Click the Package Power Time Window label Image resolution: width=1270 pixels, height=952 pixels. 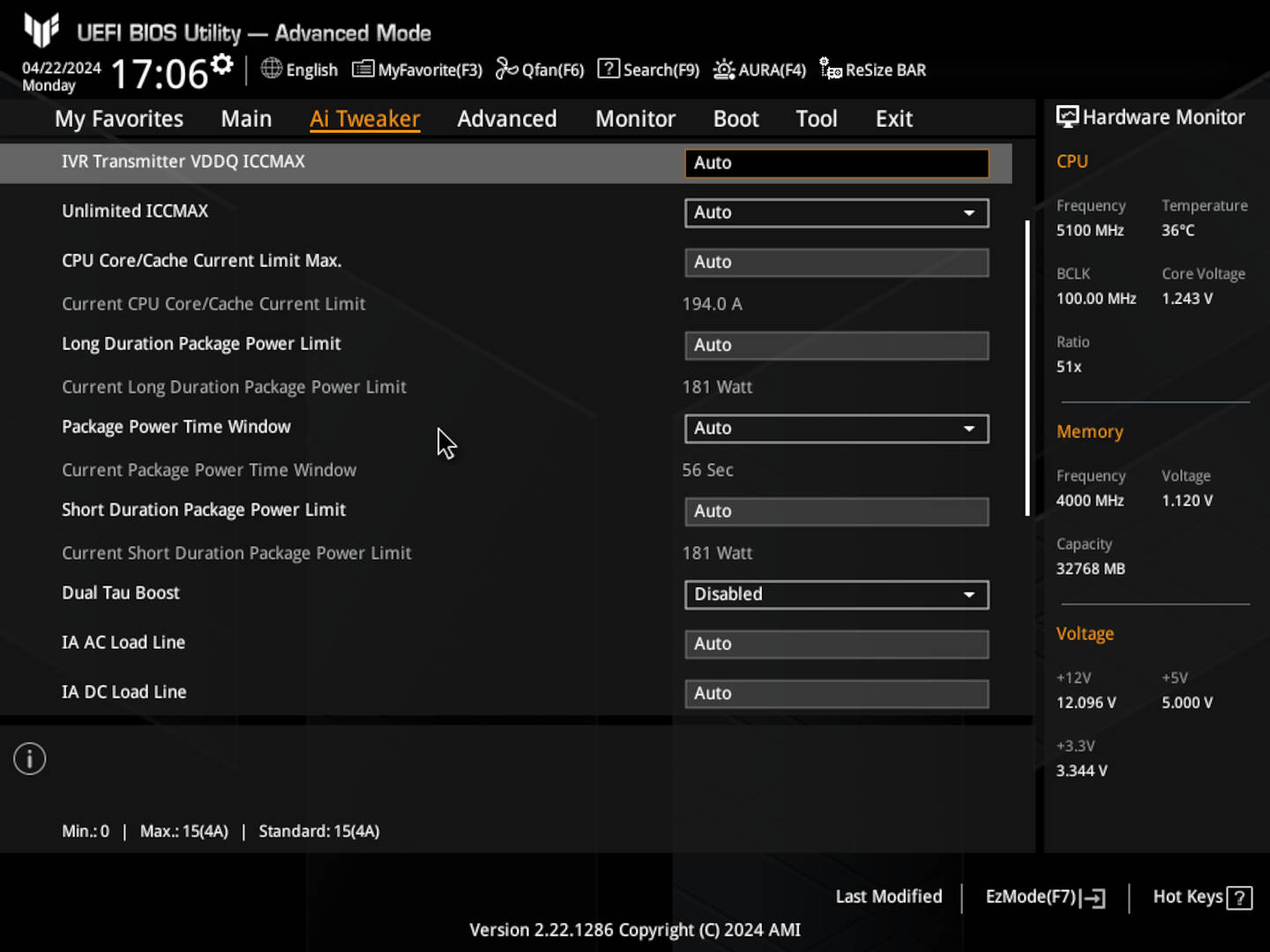176,427
